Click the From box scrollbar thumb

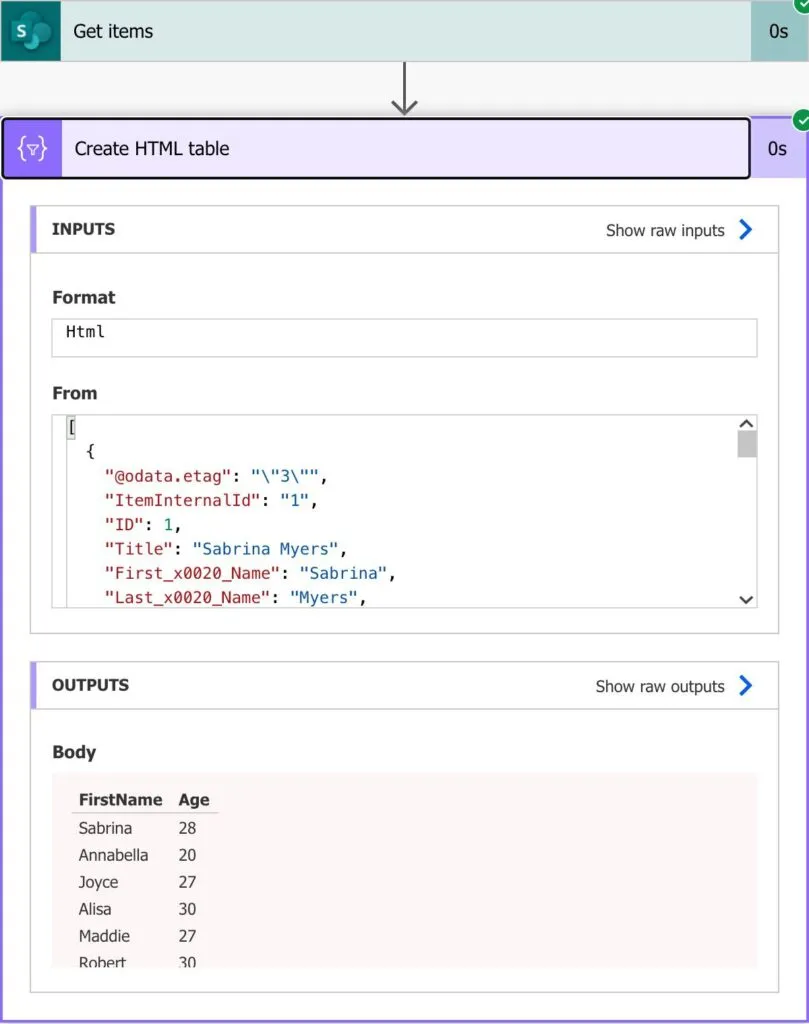click(x=746, y=444)
